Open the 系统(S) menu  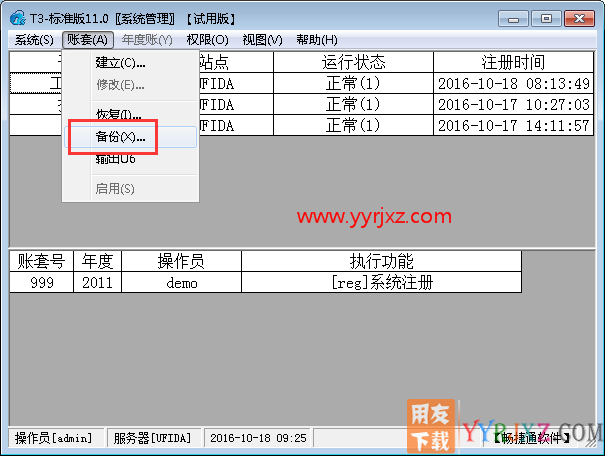pyautogui.click(x=34, y=40)
